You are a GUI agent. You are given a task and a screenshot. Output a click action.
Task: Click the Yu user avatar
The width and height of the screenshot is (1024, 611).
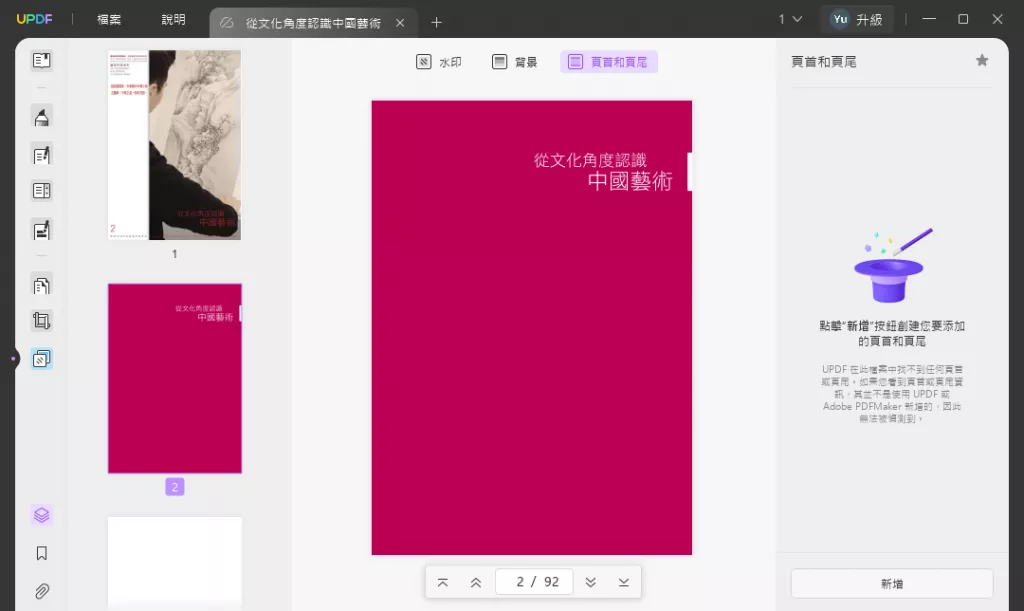click(x=840, y=19)
